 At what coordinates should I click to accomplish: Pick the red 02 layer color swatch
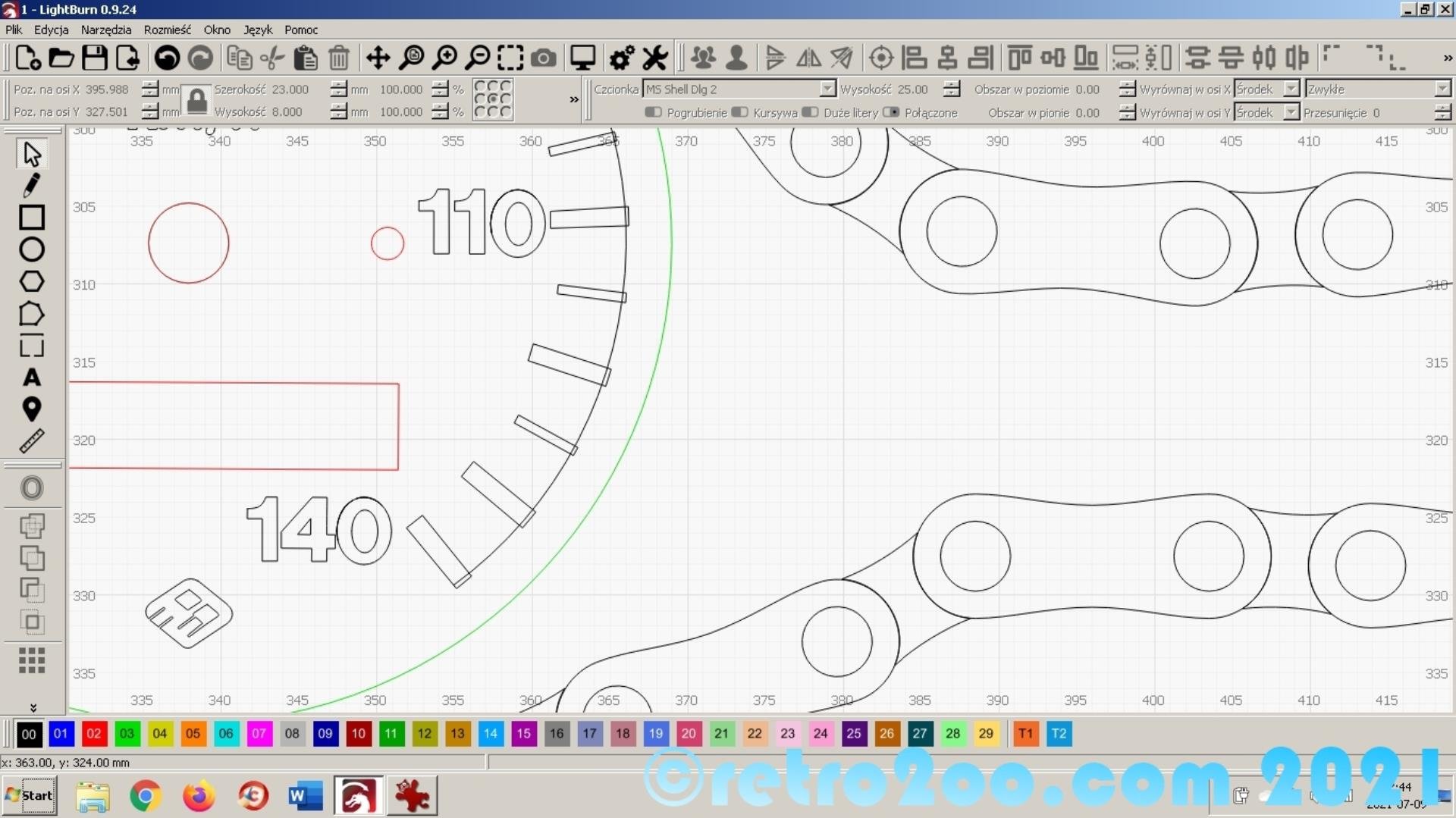tap(94, 733)
